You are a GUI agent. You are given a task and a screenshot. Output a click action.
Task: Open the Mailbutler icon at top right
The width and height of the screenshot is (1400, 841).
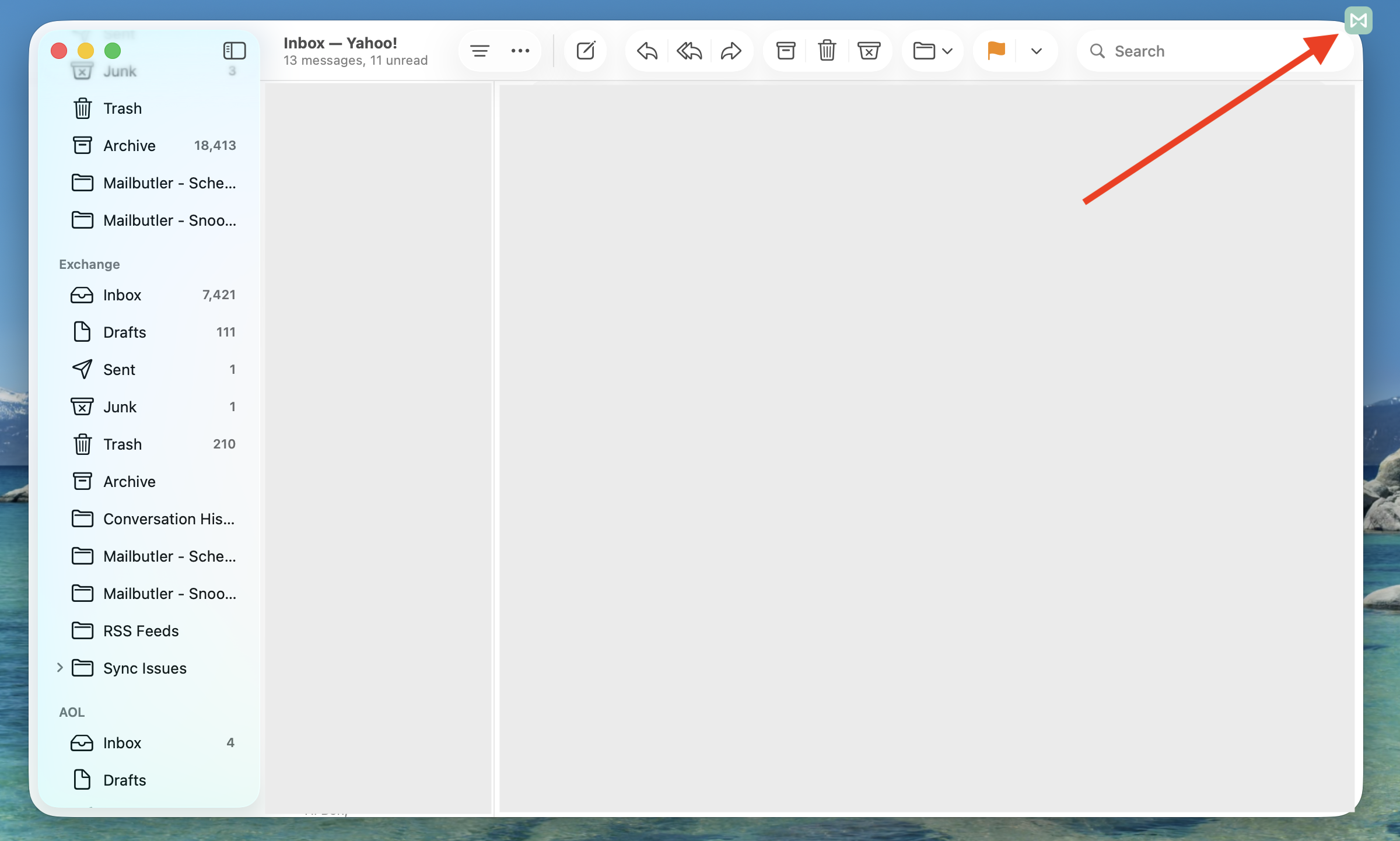point(1359,20)
